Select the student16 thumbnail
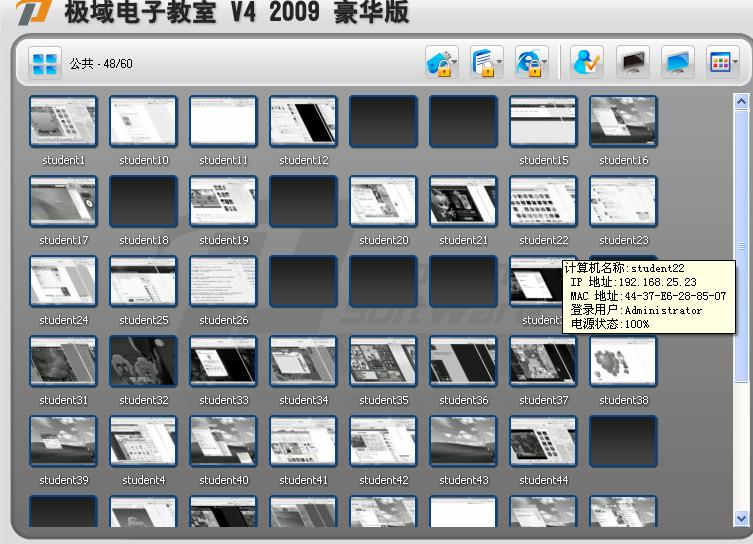753x544 pixels. (x=623, y=121)
